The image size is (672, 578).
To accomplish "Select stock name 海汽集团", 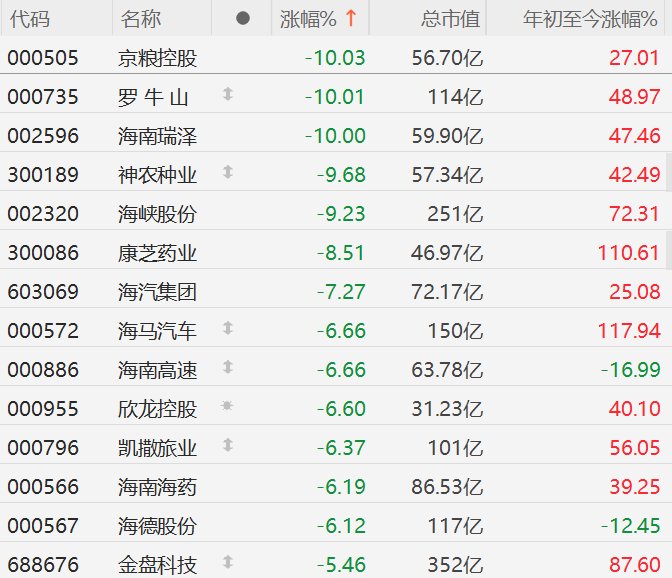I will pyautogui.click(x=157, y=292).
